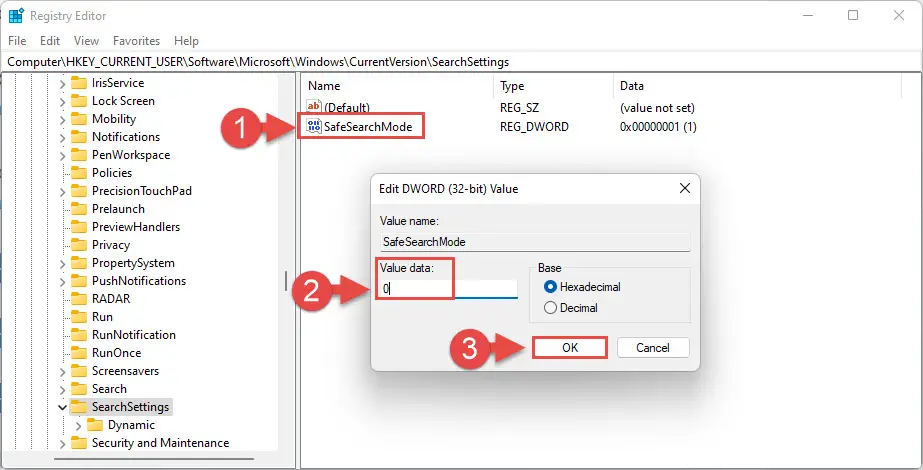Click the Registry Editor app icon in title bar

pos(16,15)
